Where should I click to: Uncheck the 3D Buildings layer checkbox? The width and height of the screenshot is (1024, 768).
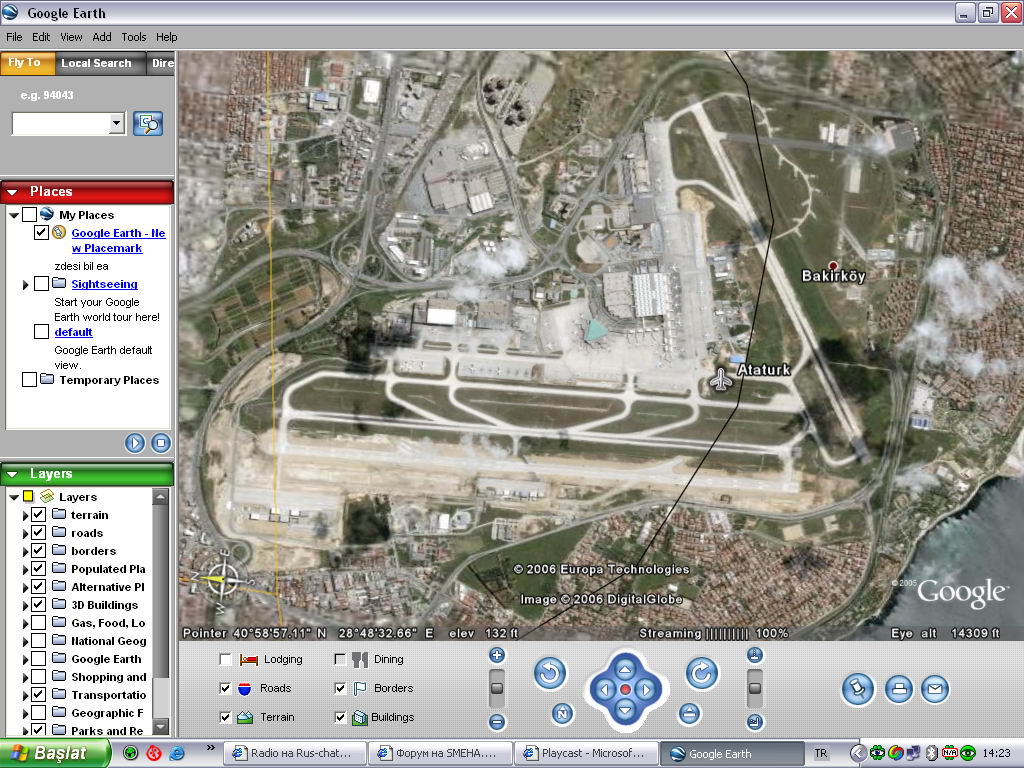point(39,605)
